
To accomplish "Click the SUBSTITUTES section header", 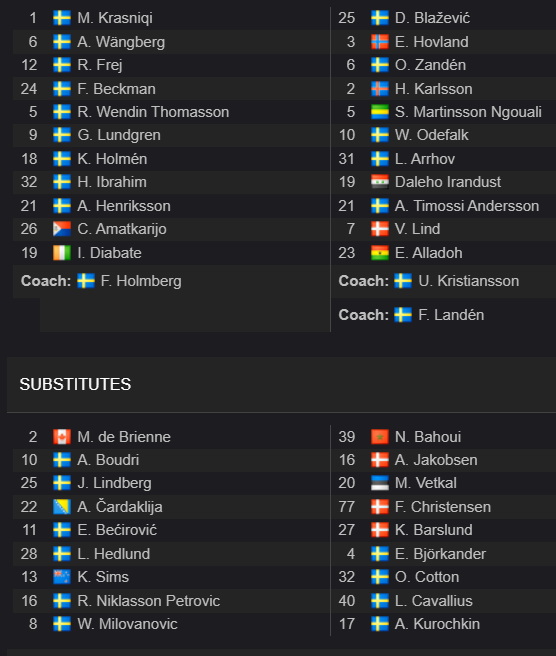I will 75,384.
